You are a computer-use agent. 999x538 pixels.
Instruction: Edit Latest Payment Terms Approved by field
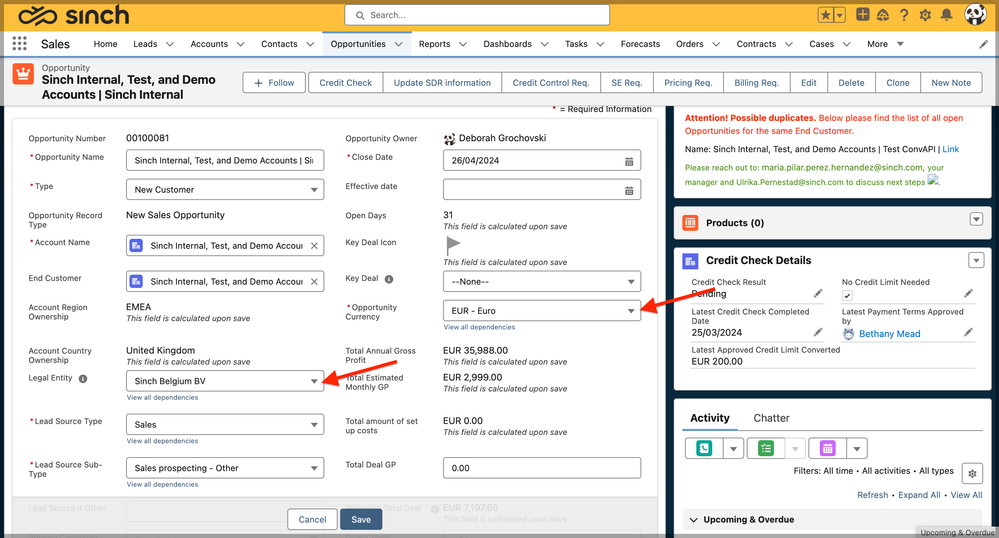(x=968, y=332)
